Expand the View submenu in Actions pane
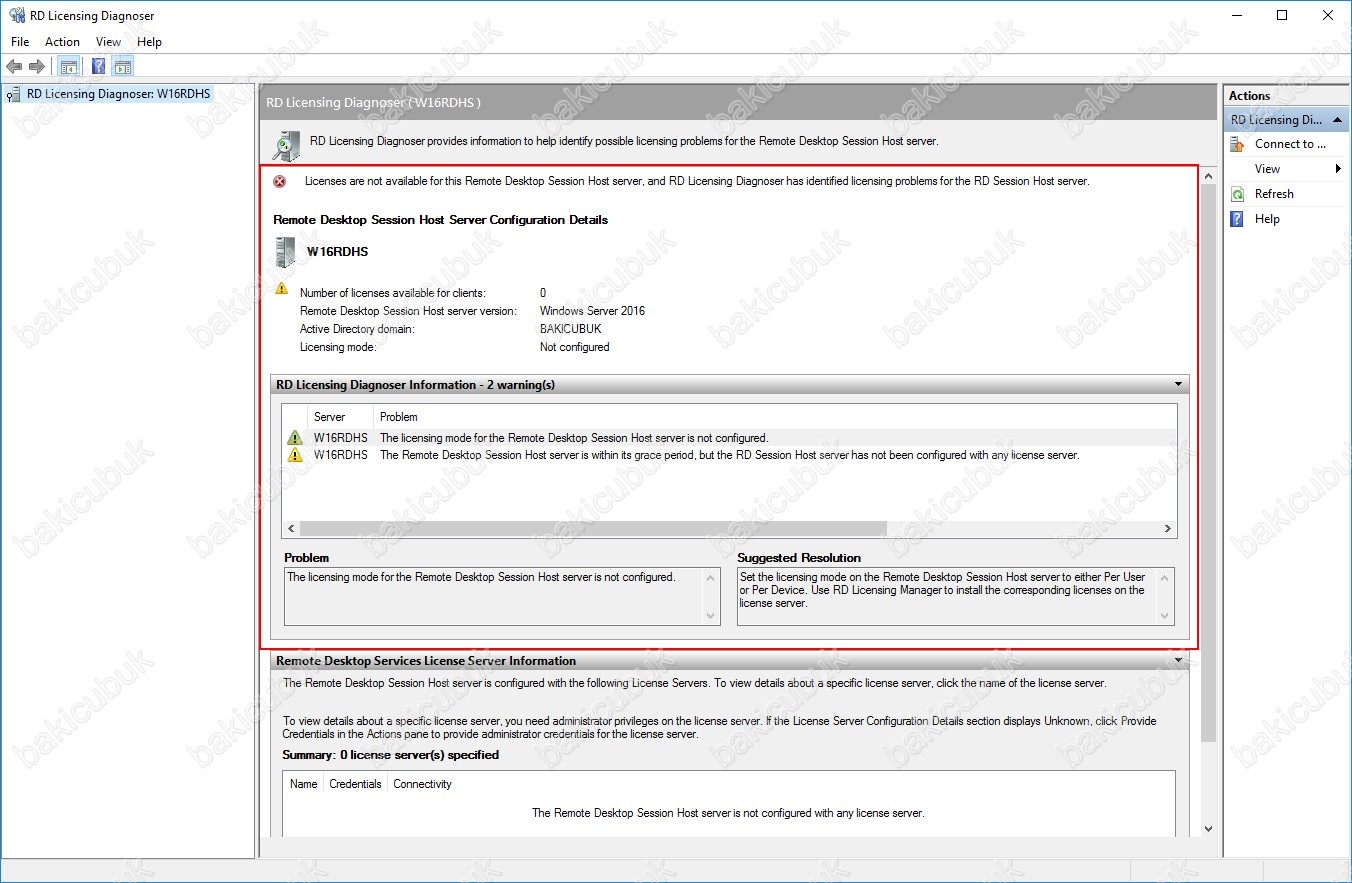Screen dimensions: 1352x883 1285,169
